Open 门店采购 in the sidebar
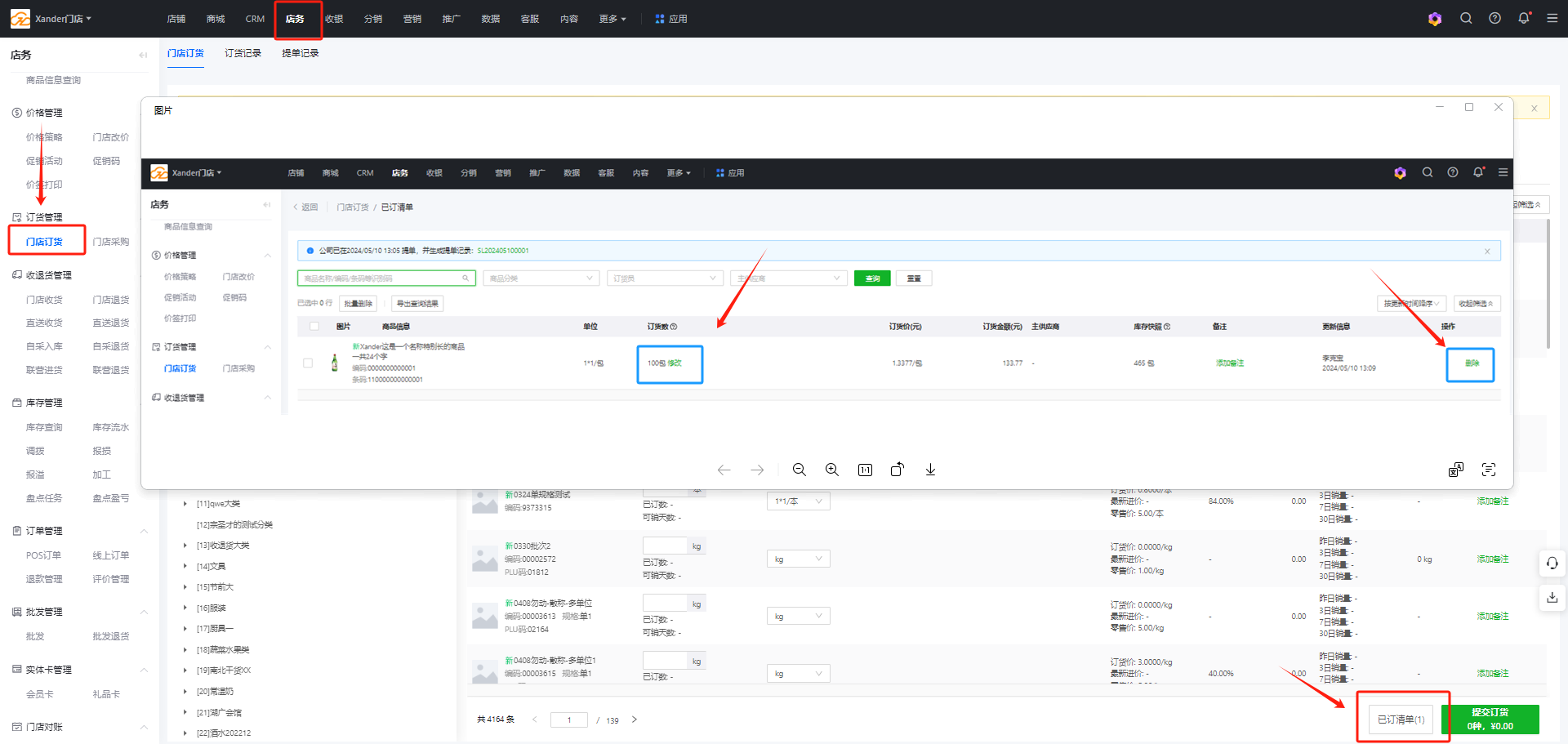The width and height of the screenshot is (1568, 744). (110, 242)
